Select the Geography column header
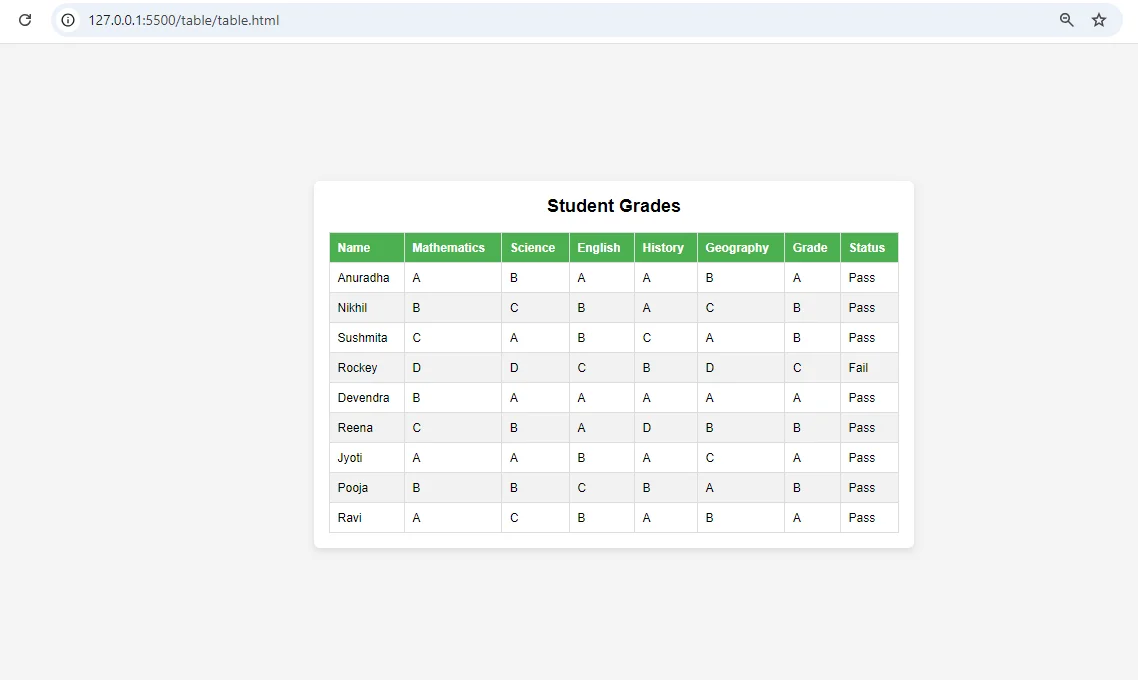 pos(738,247)
